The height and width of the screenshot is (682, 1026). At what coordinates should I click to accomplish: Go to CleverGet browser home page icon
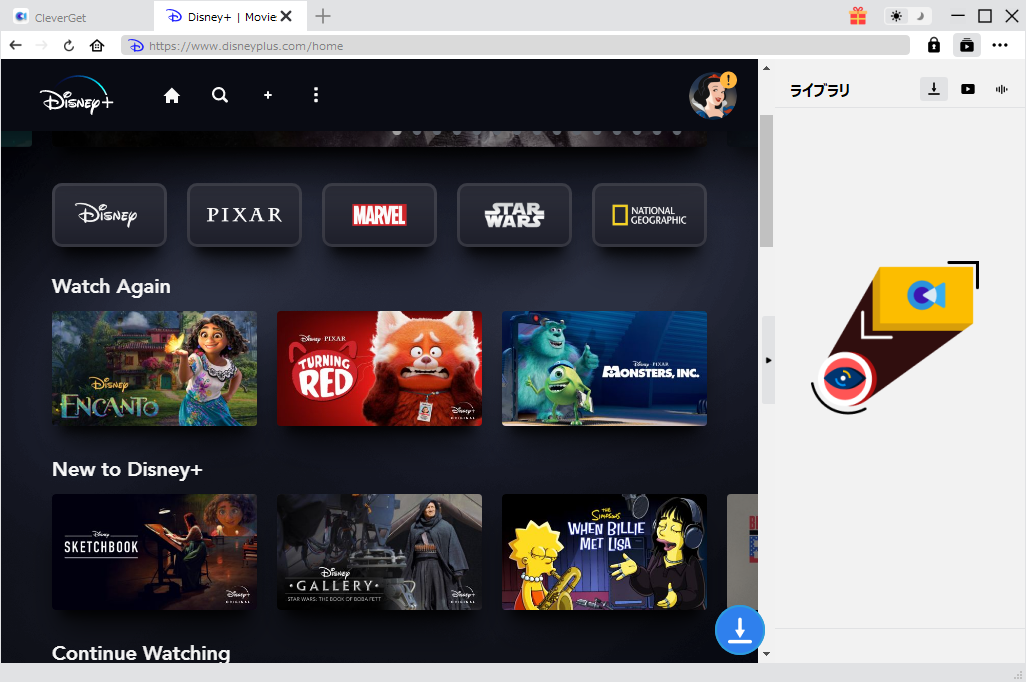pyautogui.click(x=97, y=45)
